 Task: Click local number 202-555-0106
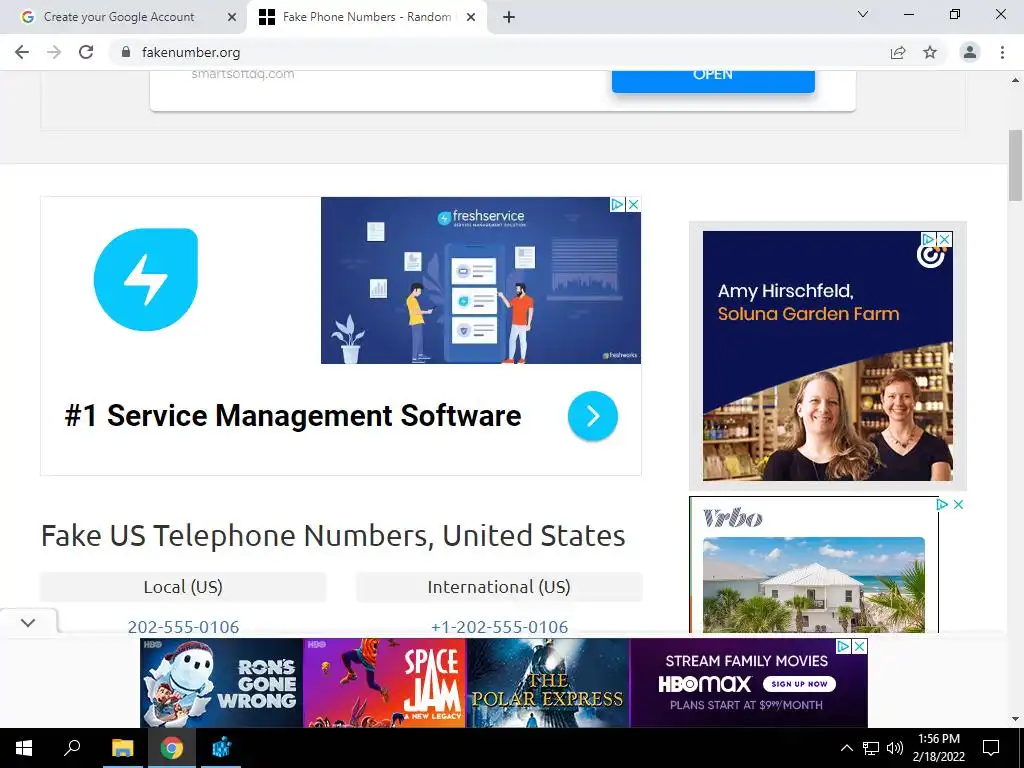(183, 626)
